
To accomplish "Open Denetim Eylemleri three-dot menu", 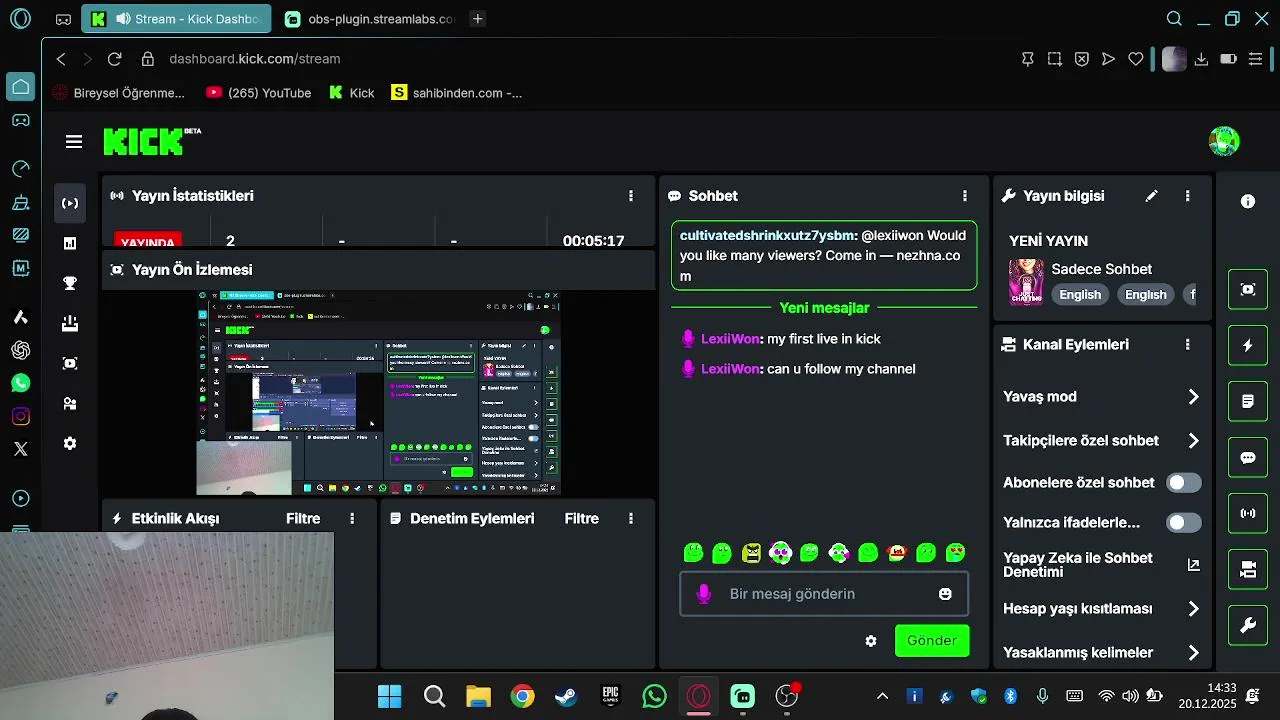I will tap(631, 519).
